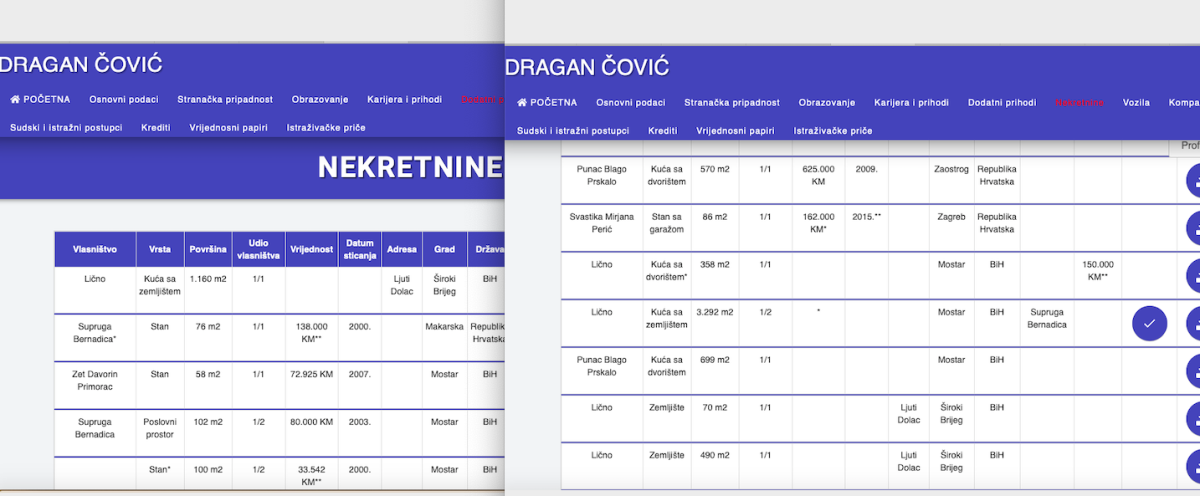Screen dimensions: 1200x496
Task: Click the Vrijednost column header
Action: (311, 249)
